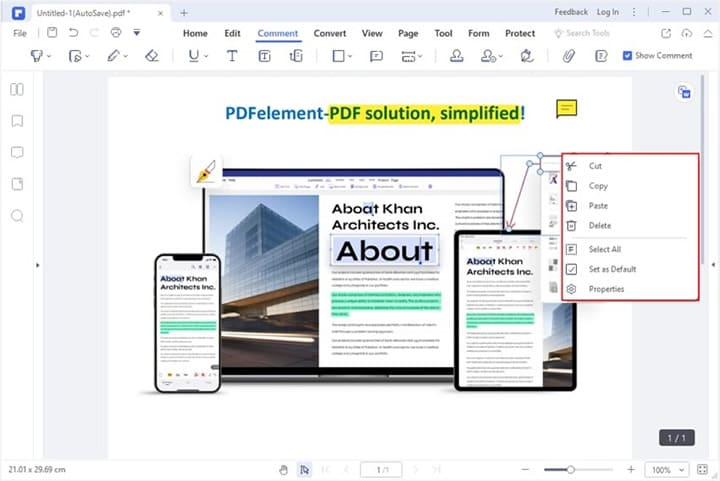Choose Cut from the context menu
Viewport: 720px width, 481px height.
(630, 166)
